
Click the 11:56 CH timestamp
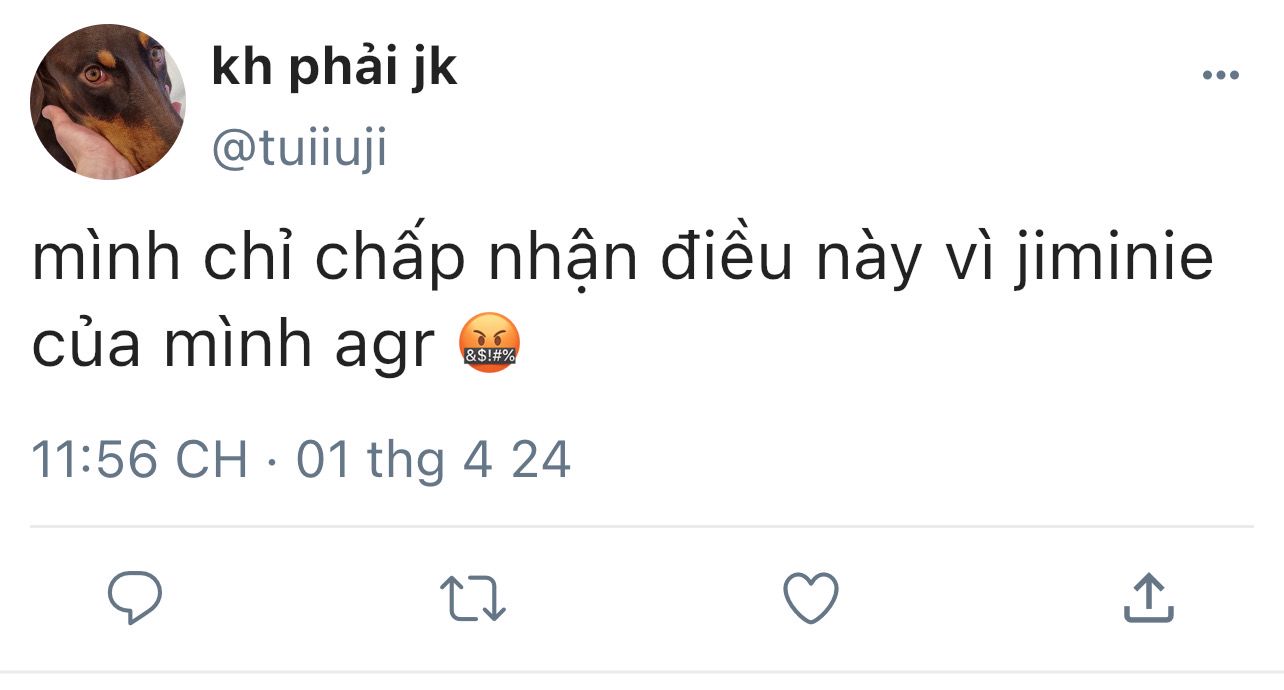pyautogui.click(x=140, y=461)
